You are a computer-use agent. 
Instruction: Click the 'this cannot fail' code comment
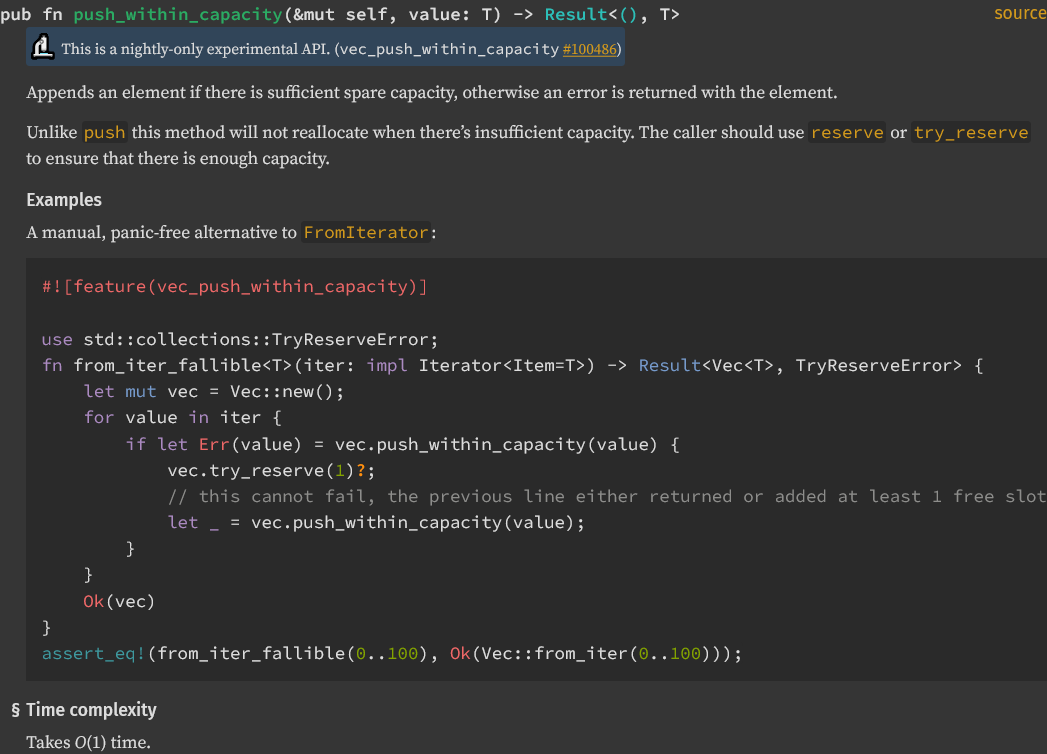(x=600, y=497)
